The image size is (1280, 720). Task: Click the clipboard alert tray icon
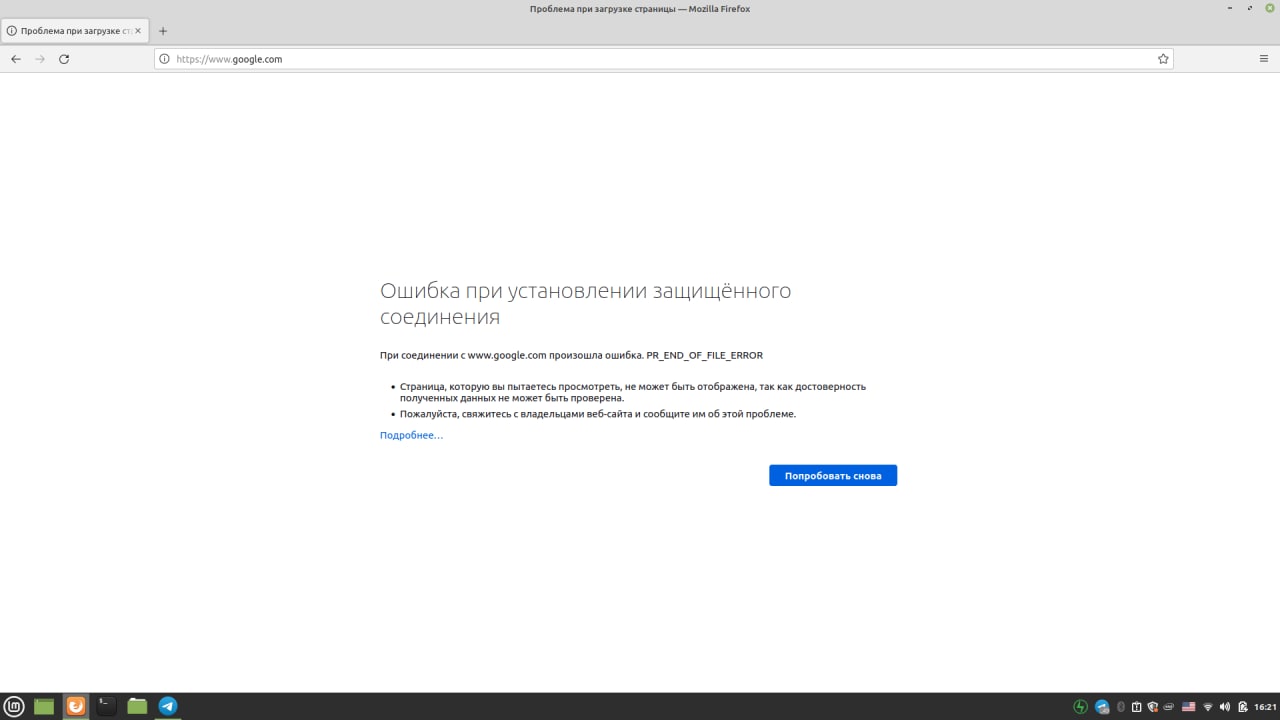pos(1136,707)
